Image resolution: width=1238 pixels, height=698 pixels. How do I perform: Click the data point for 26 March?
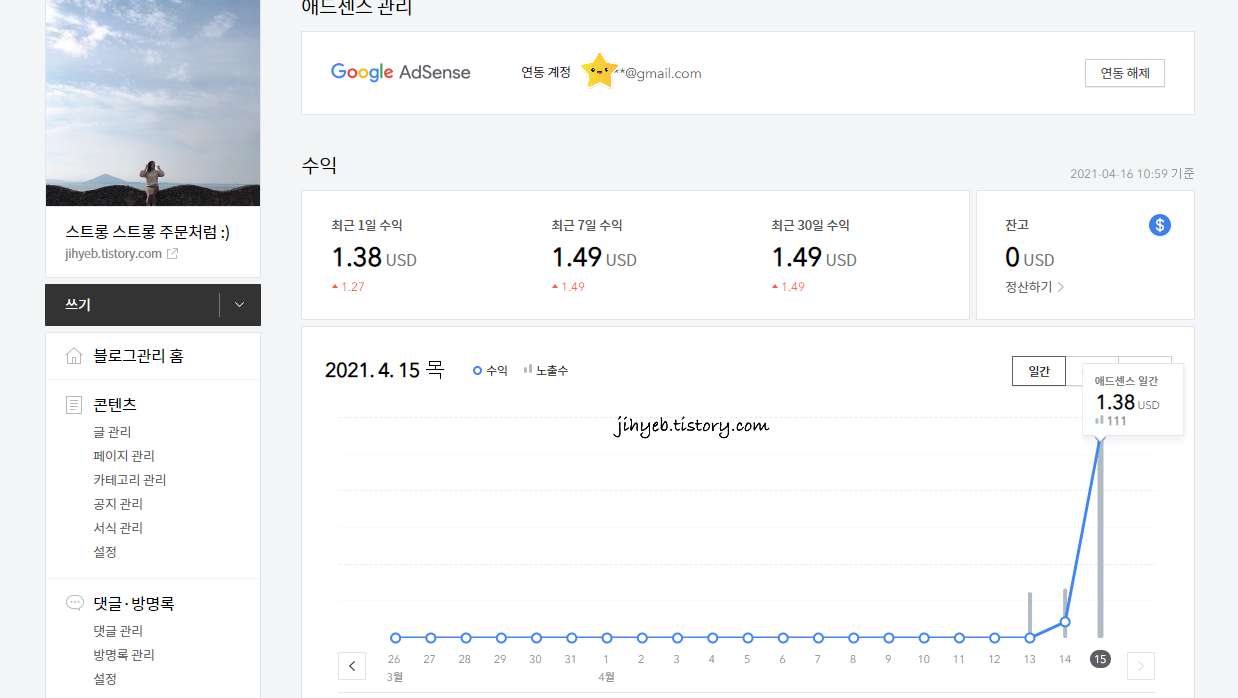[x=395, y=637]
